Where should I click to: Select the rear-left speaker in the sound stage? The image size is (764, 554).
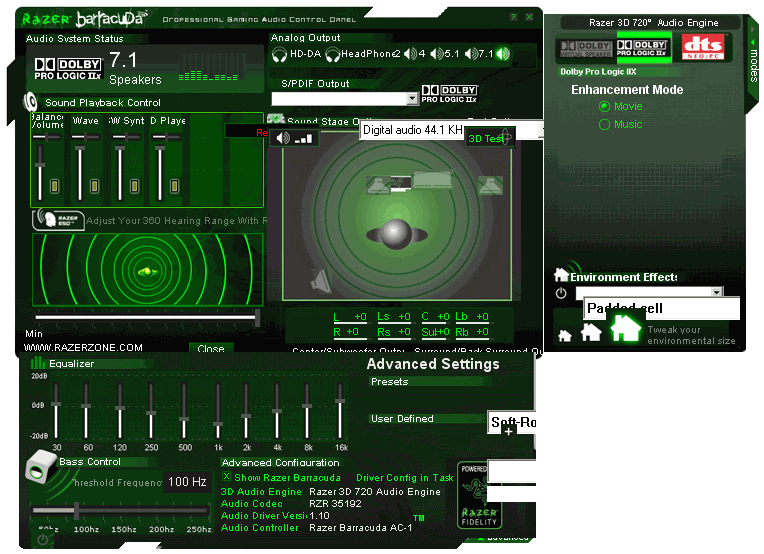coord(321,281)
